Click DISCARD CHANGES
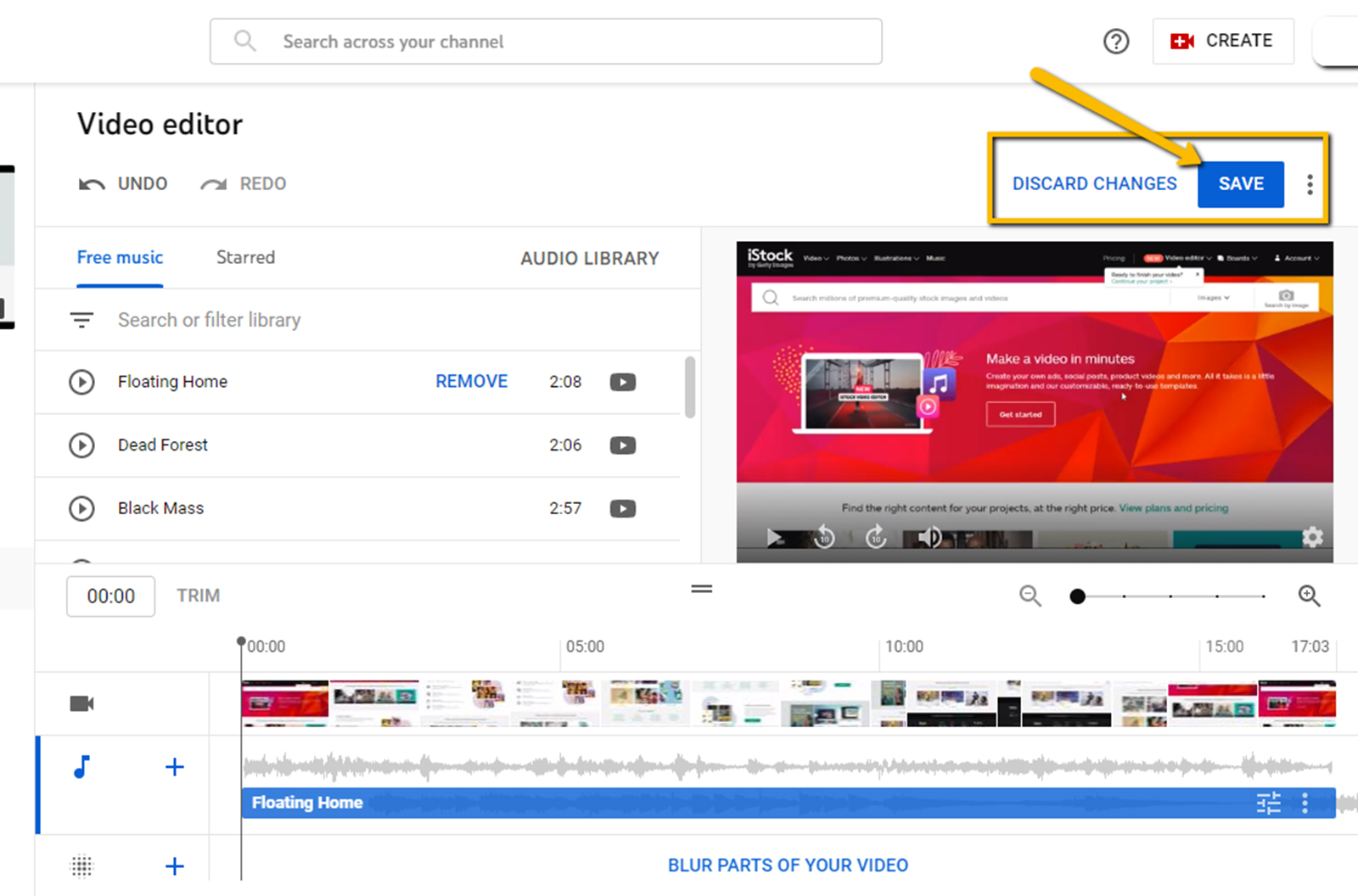 click(x=1094, y=183)
